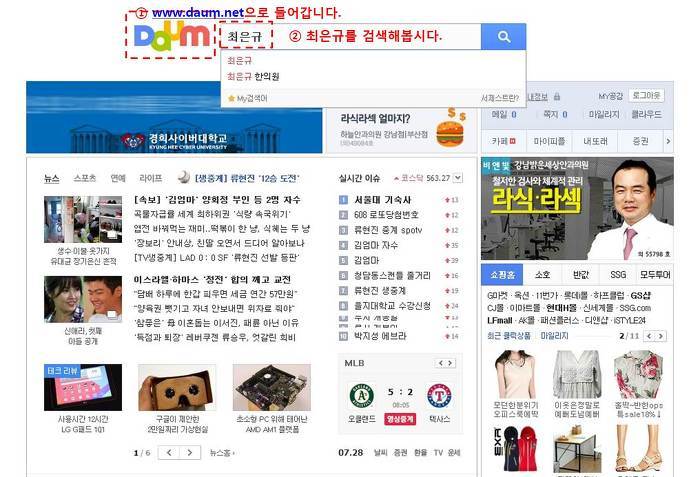Click the Oakland Athletics team logo
Screen dimensions: 700x477
[x=361, y=396]
